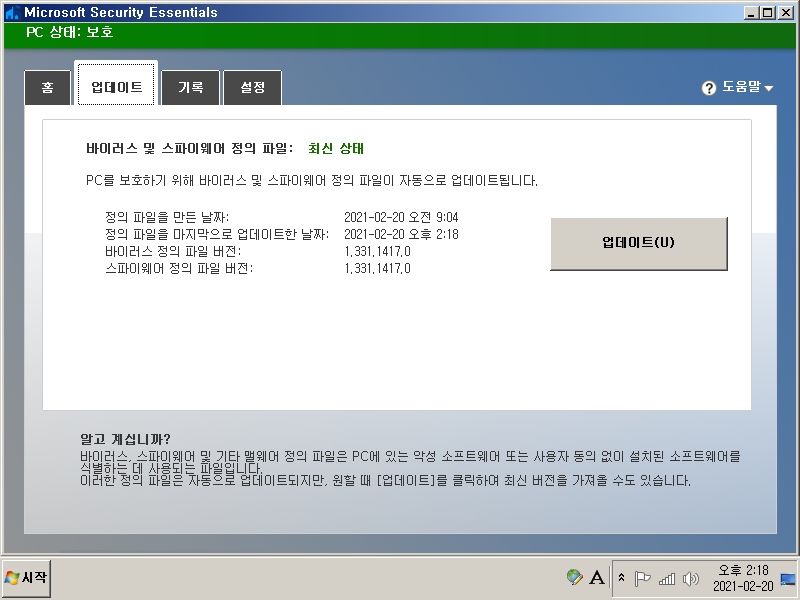Click the 정의 파일을 만든 날짜 label
800x600 pixels.
[167, 217]
